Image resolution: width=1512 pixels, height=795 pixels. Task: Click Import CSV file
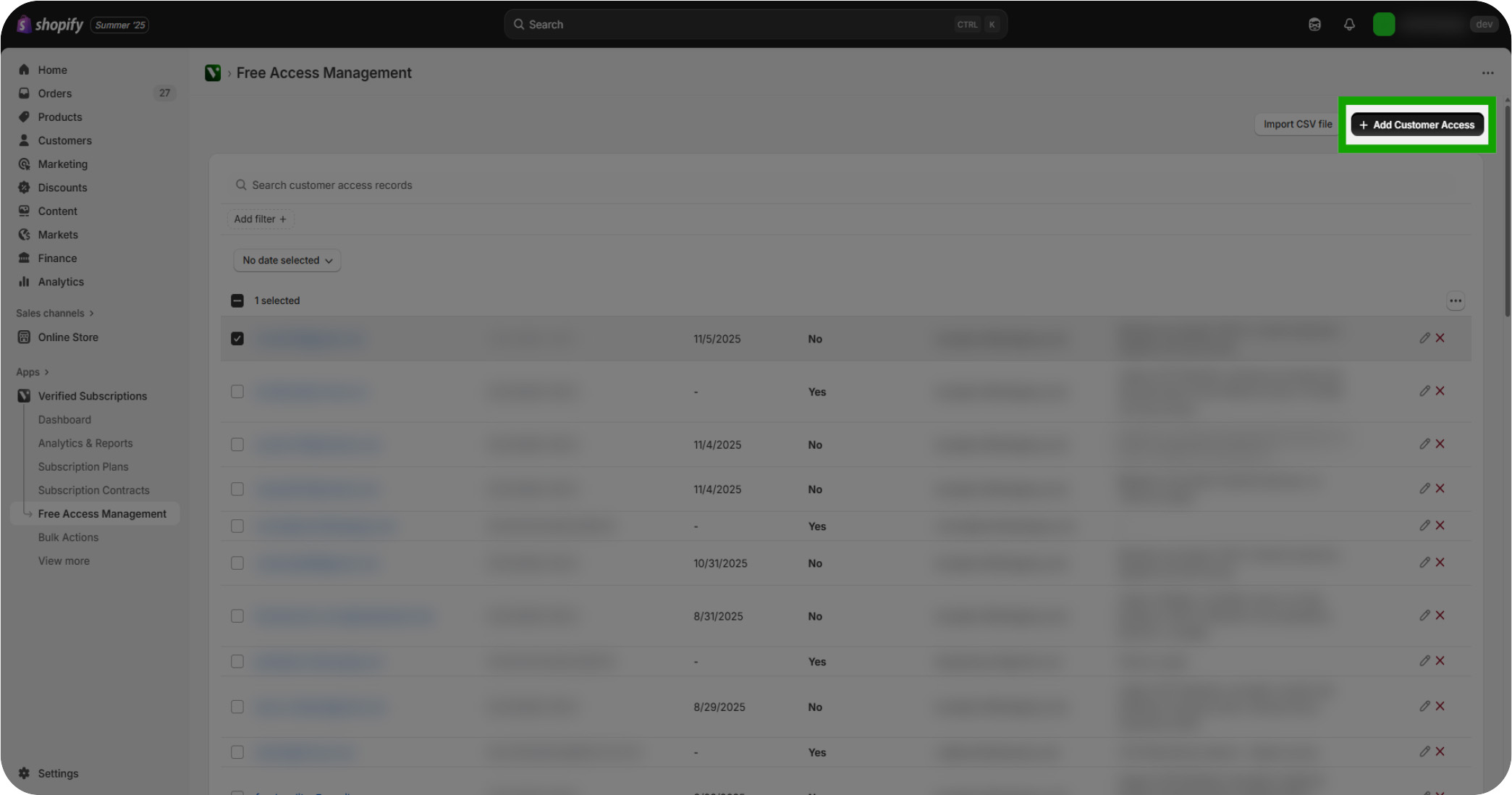click(1298, 125)
